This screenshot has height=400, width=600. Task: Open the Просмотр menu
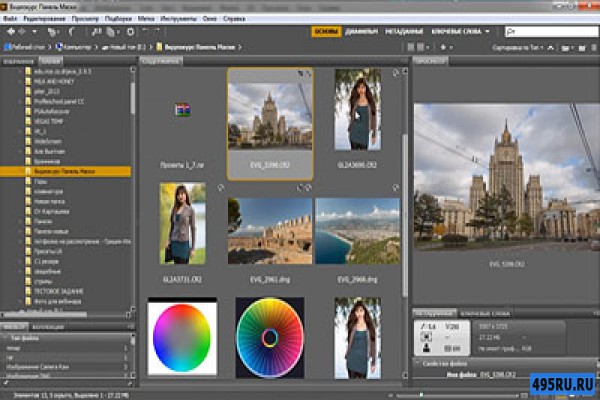tap(85, 19)
